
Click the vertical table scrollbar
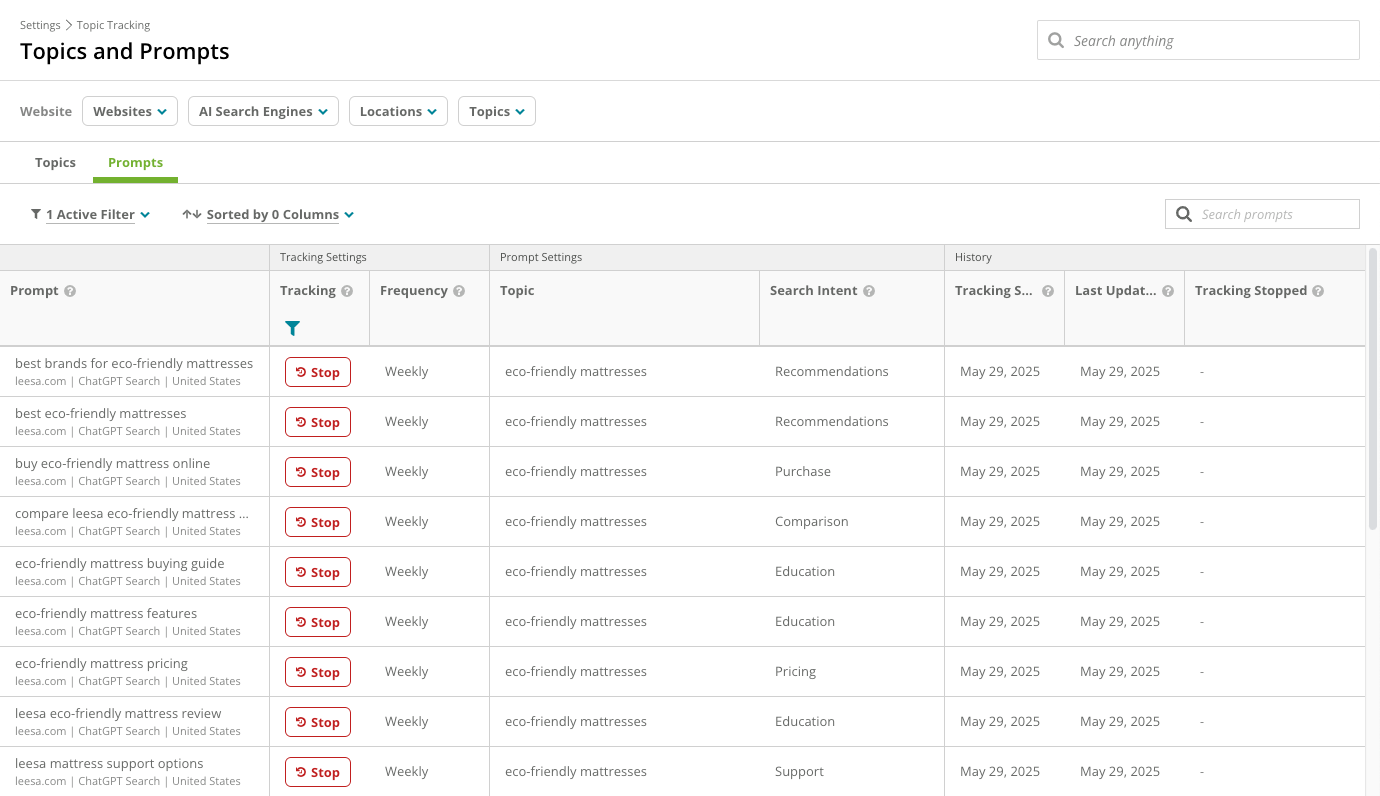point(1372,389)
